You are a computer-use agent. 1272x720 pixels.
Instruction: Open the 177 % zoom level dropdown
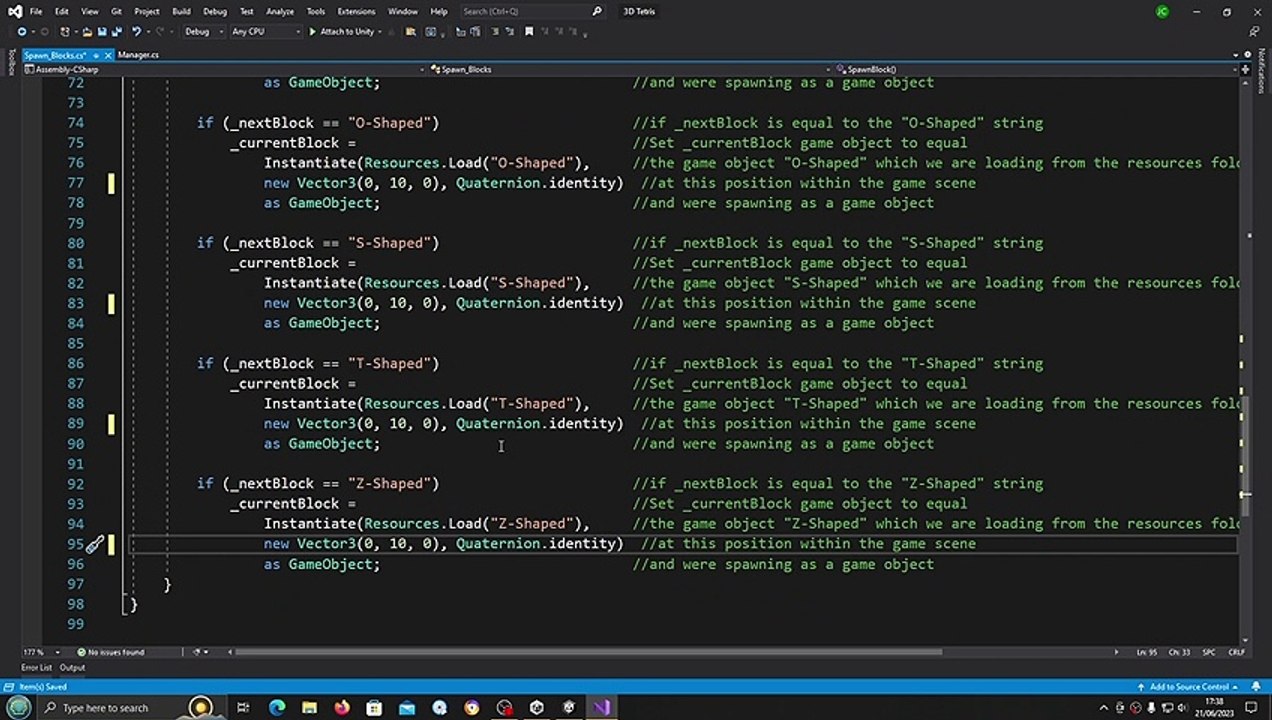pyautogui.click(x=42, y=652)
